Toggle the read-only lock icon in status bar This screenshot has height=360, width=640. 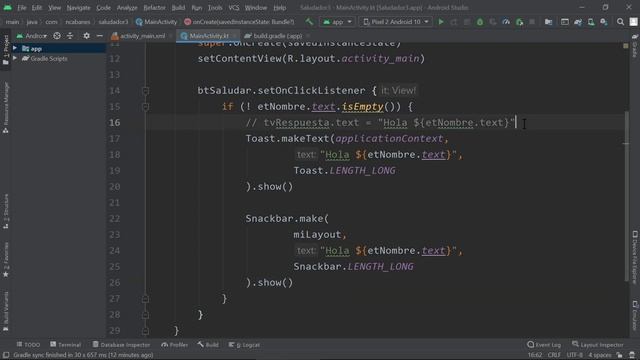(x=620, y=355)
